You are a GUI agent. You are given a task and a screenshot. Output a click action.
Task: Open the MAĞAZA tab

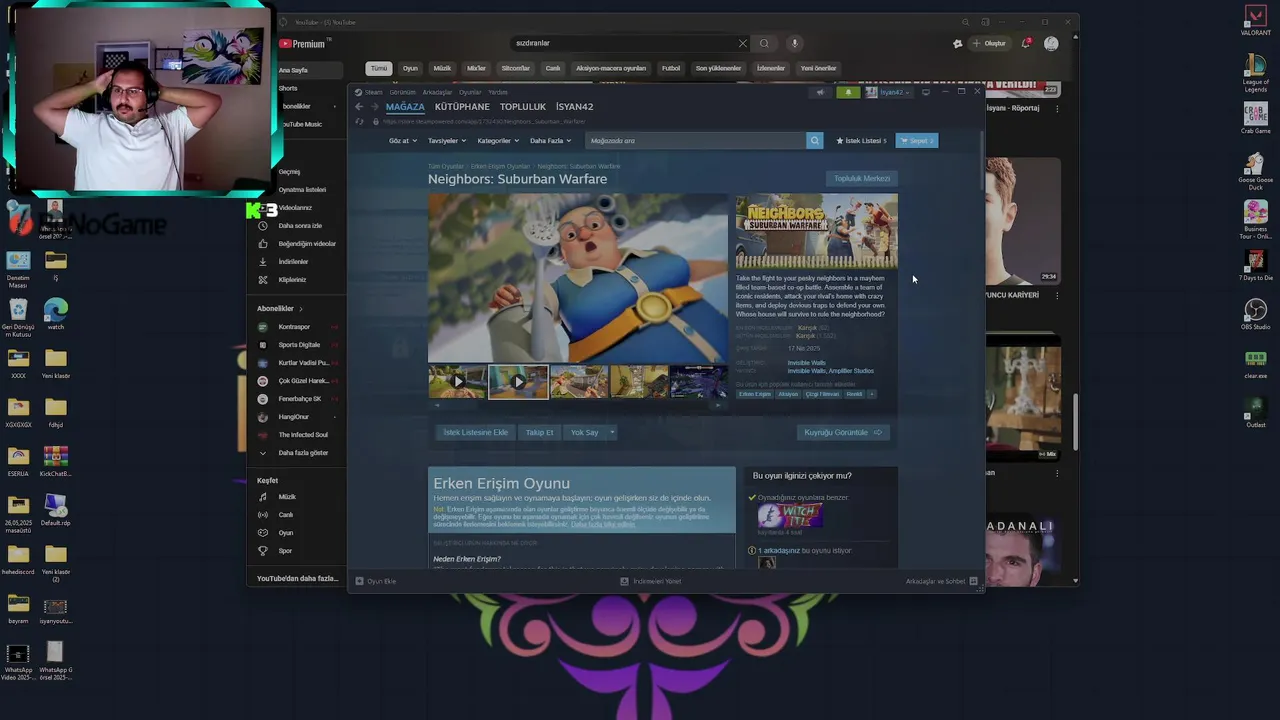[405, 106]
